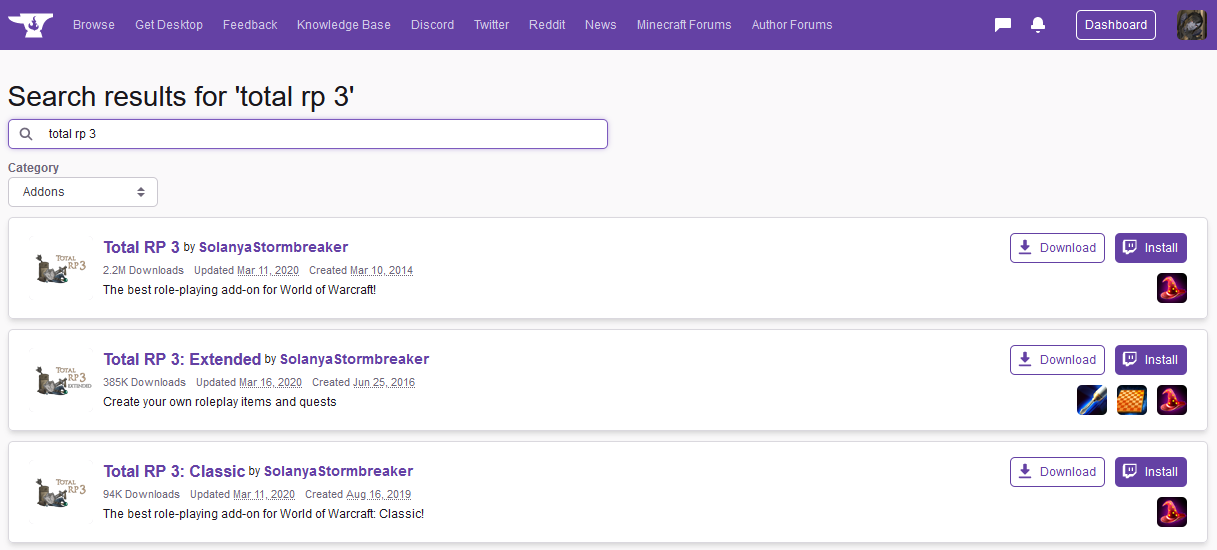Expand the Category Addons dropdown
The height and width of the screenshot is (550, 1217).
click(x=83, y=192)
